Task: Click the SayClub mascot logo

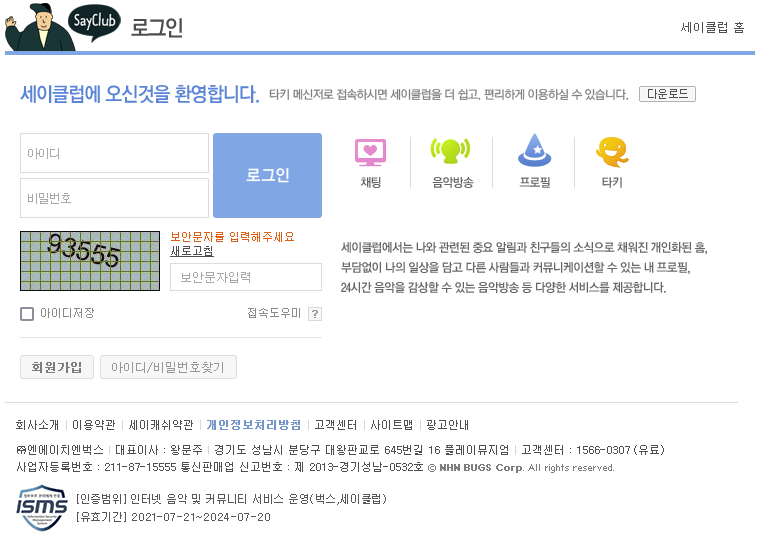Action: 63,26
